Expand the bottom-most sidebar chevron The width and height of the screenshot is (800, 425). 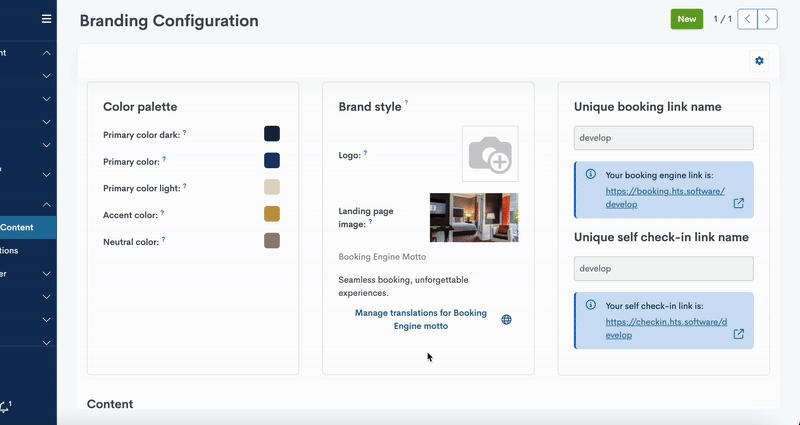[x=46, y=343]
